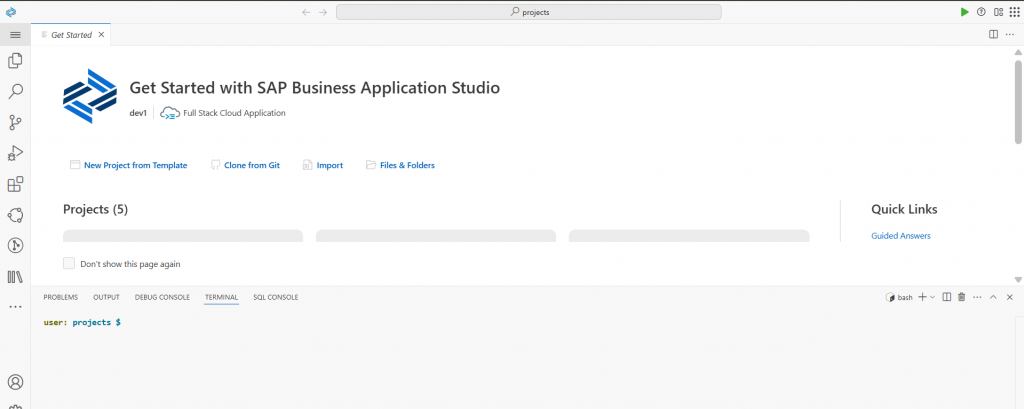
Task: Split the terminal panel
Action: (x=946, y=297)
